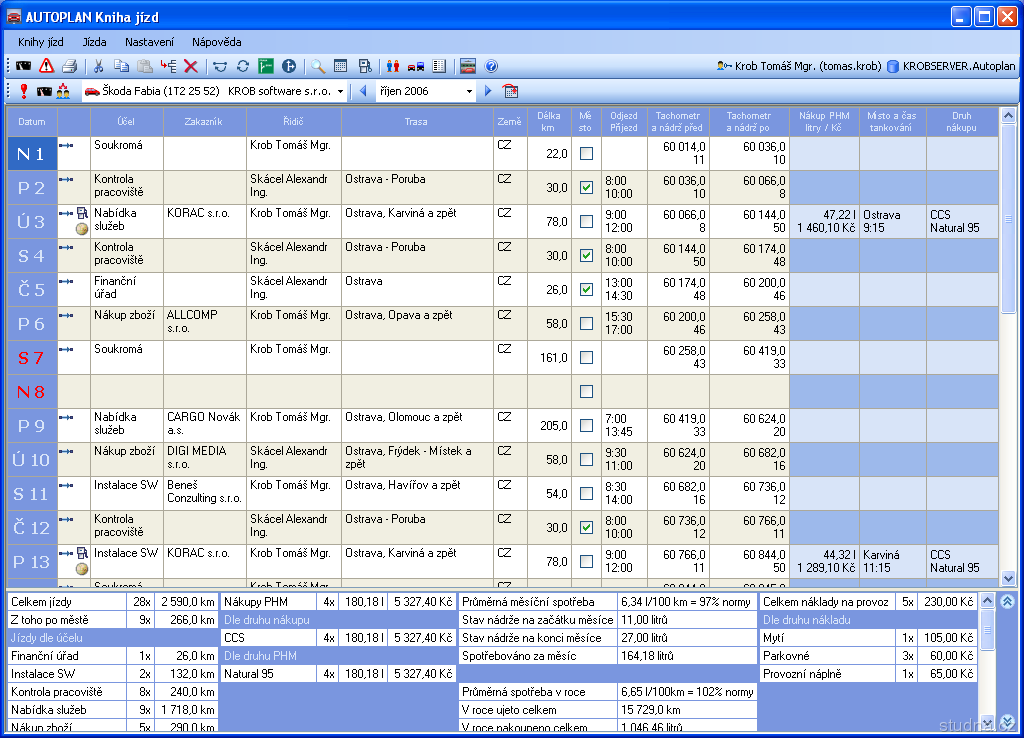The width and height of the screenshot is (1024, 738).
Task: Open the Nastavení menu
Action: 149,42
